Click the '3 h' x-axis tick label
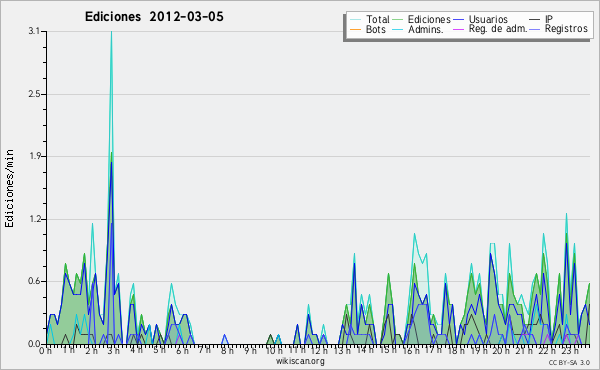 click(114, 351)
